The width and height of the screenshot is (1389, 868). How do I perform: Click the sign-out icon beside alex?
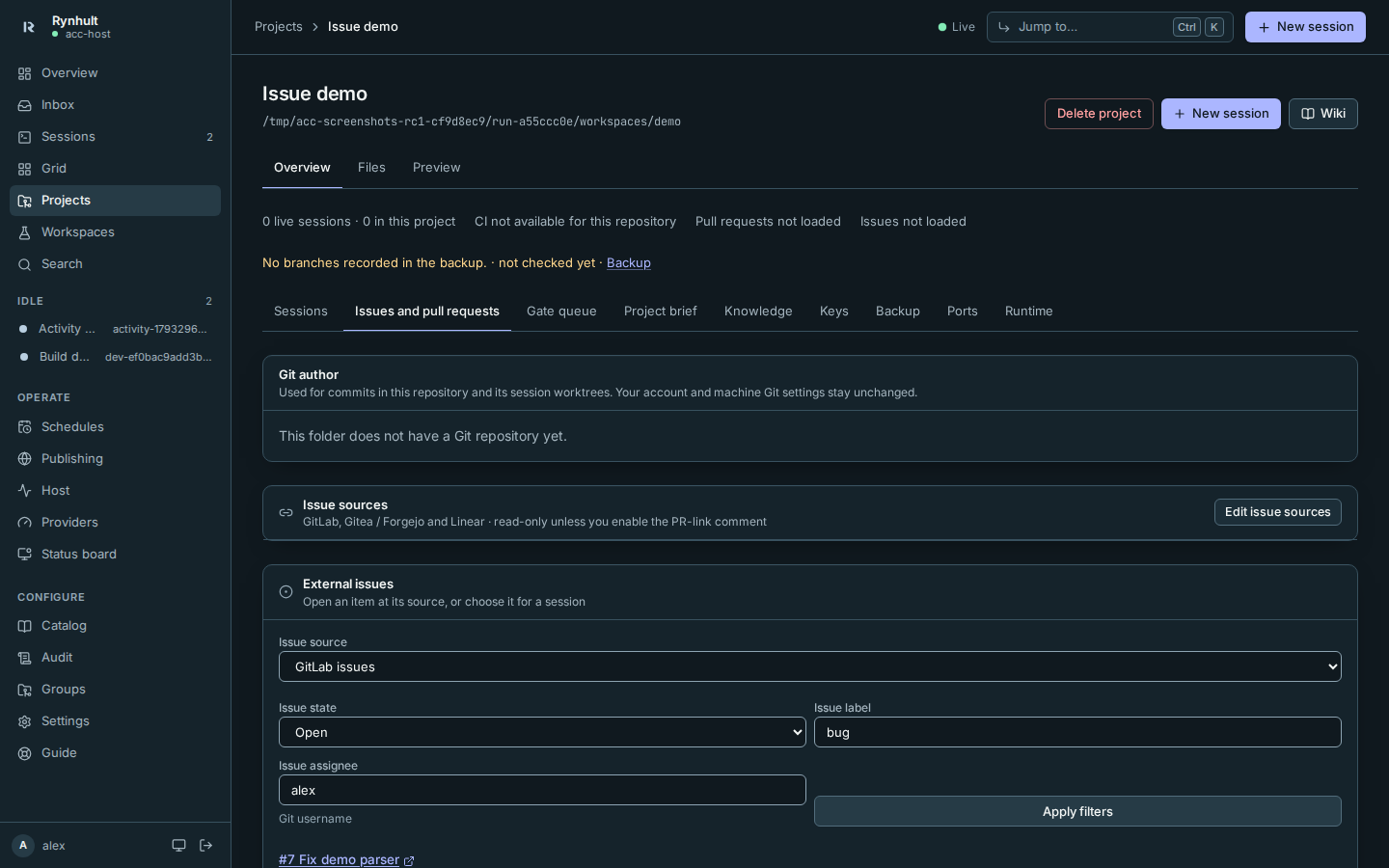(x=205, y=846)
